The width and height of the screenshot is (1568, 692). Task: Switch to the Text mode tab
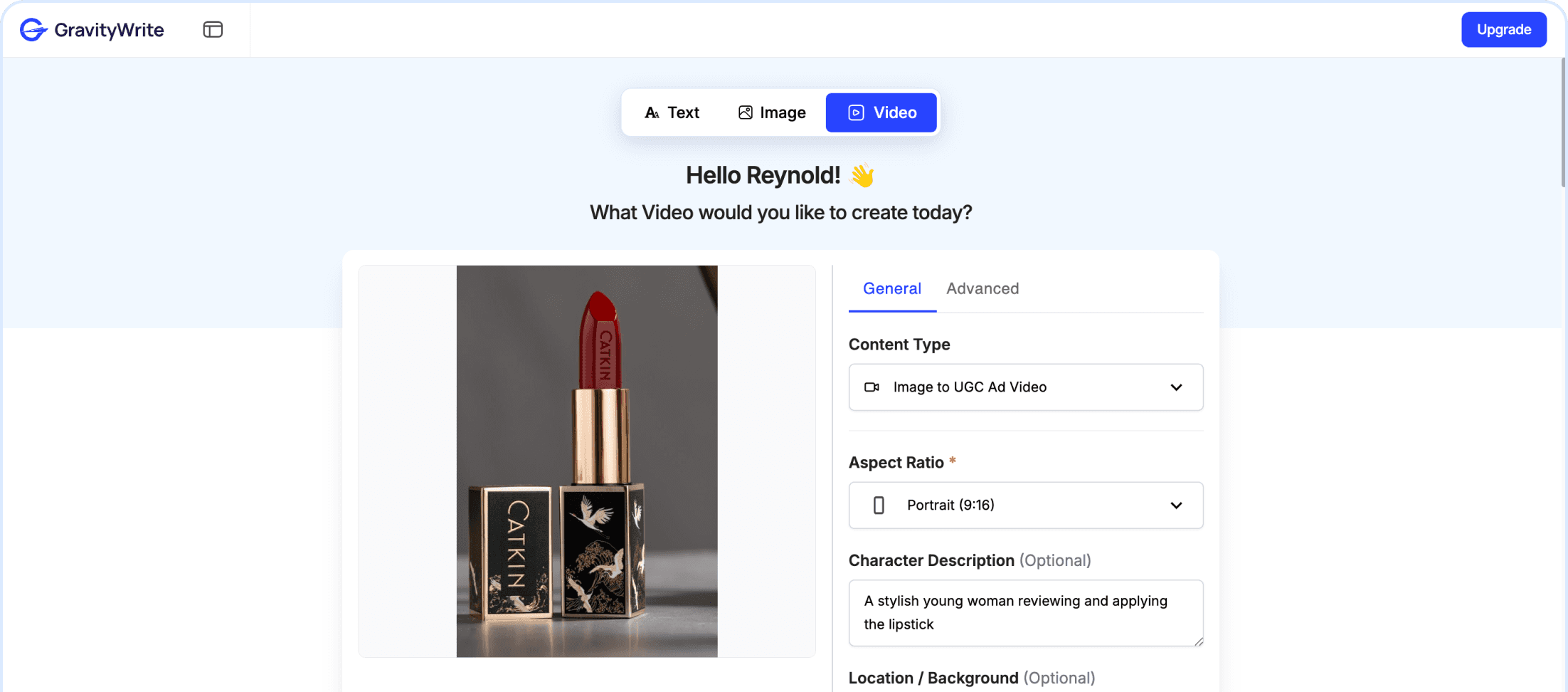672,112
